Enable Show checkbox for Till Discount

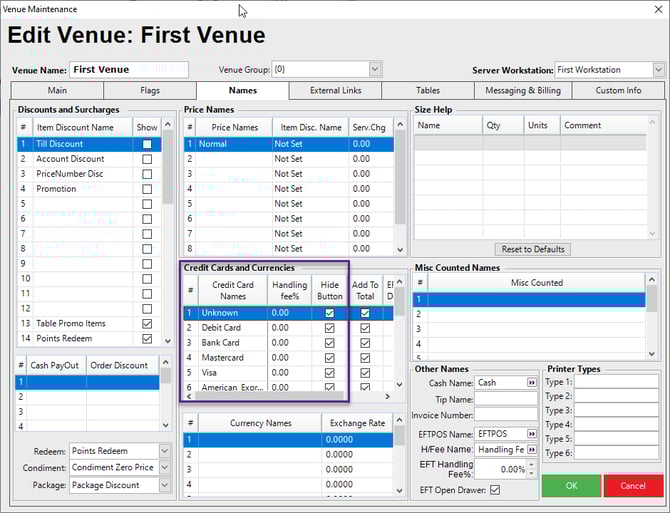coord(147,144)
